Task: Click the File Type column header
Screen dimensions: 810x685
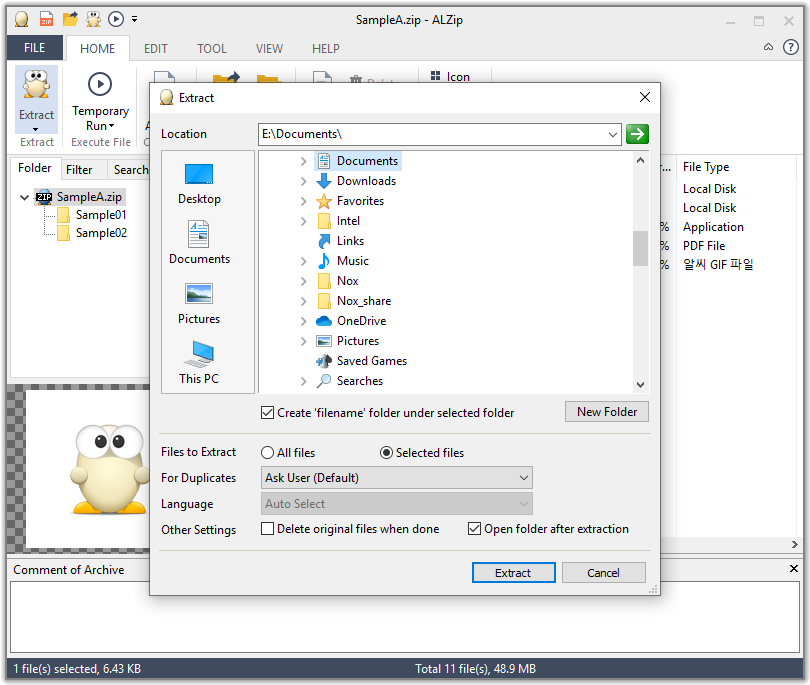Action: tap(706, 167)
